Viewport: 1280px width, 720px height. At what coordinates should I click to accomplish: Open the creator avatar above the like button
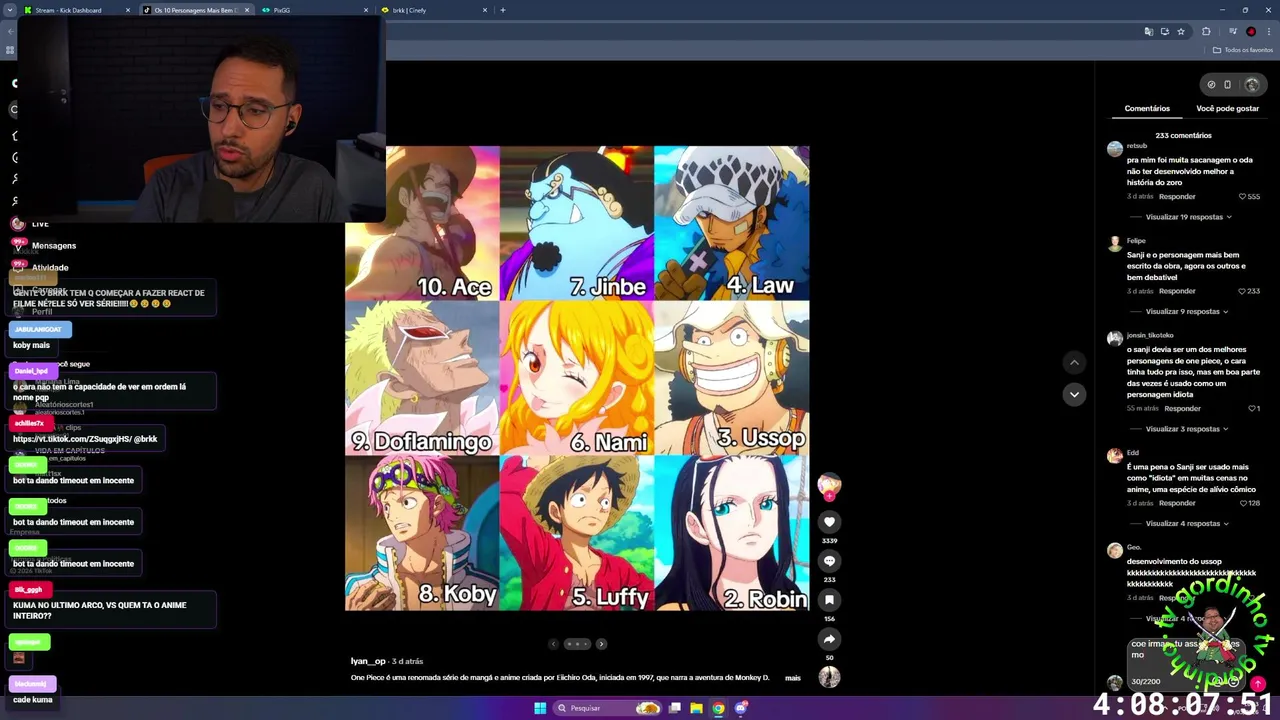click(829, 485)
